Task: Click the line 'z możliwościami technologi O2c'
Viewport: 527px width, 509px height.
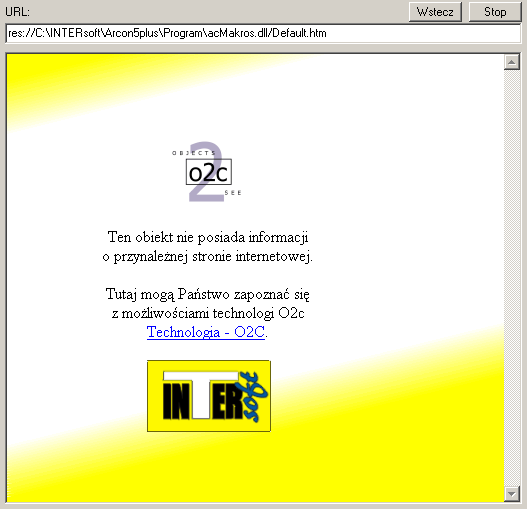Action: (x=208, y=313)
